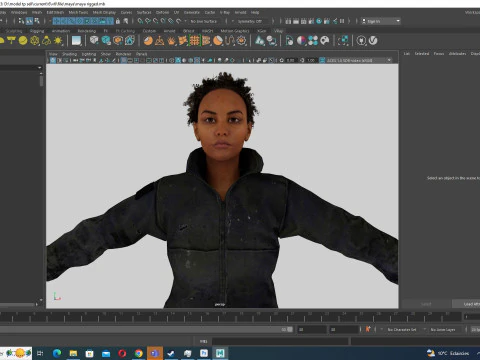Open the Attribute Editor Selected menu
Image resolution: width=480 pixels, height=360 pixels.
pos(422,54)
